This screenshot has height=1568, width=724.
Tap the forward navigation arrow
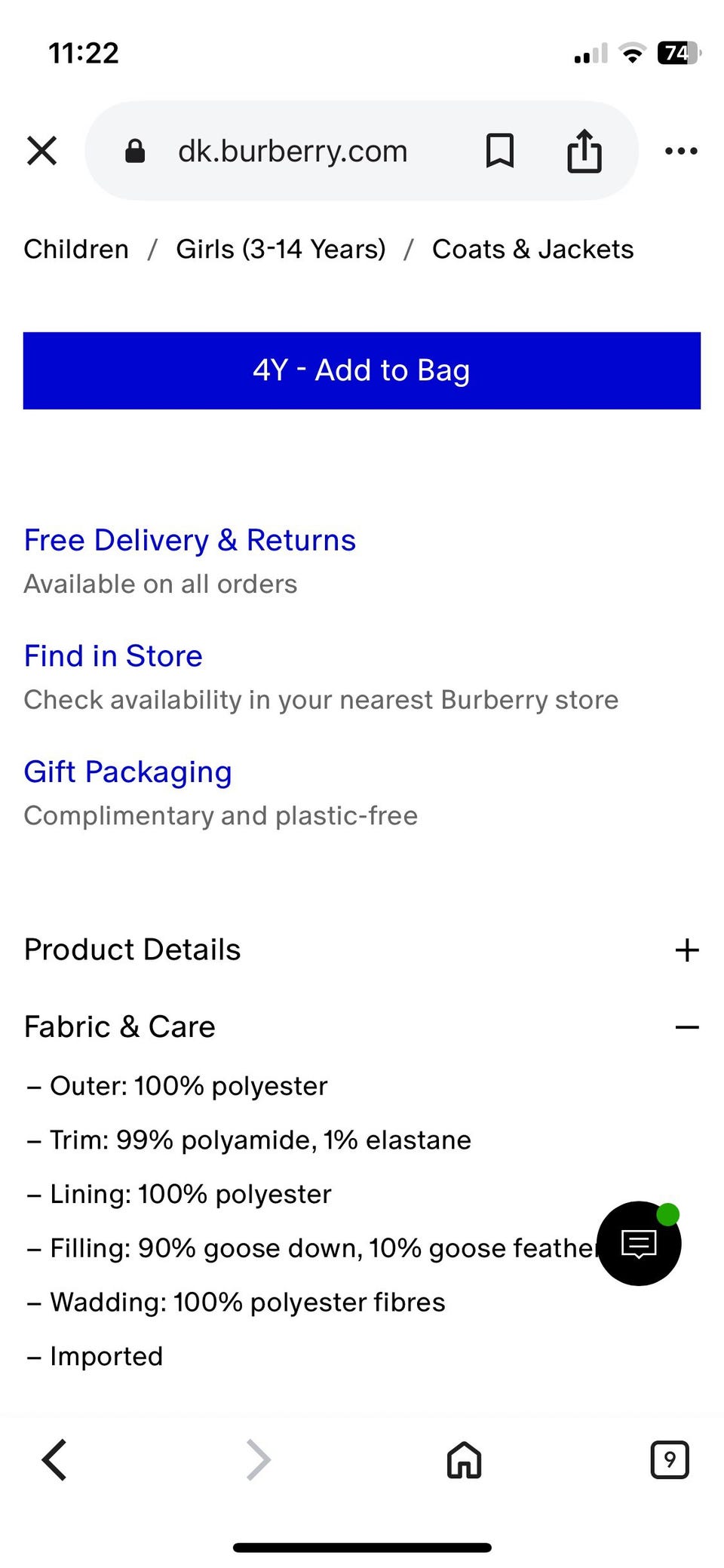pyautogui.click(x=258, y=1459)
